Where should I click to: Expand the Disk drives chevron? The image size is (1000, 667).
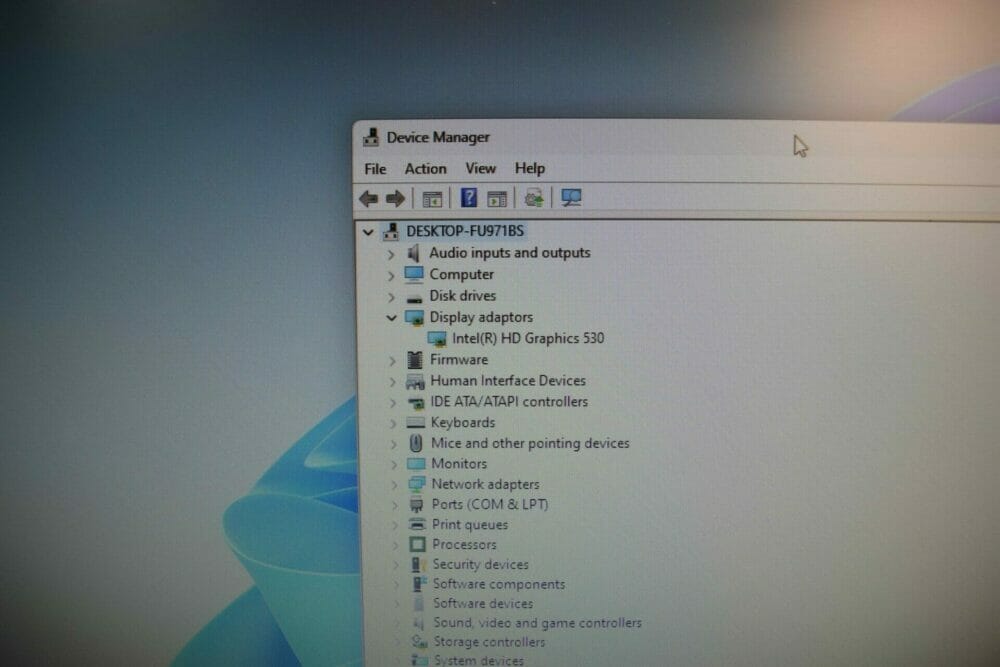(x=391, y=297)
